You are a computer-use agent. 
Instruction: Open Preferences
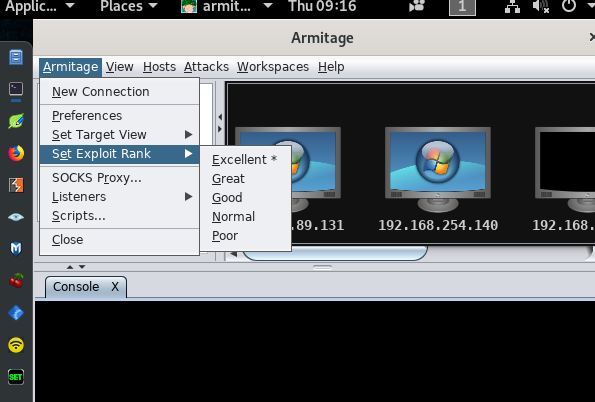pyautogui.click(x=120, y=115)
